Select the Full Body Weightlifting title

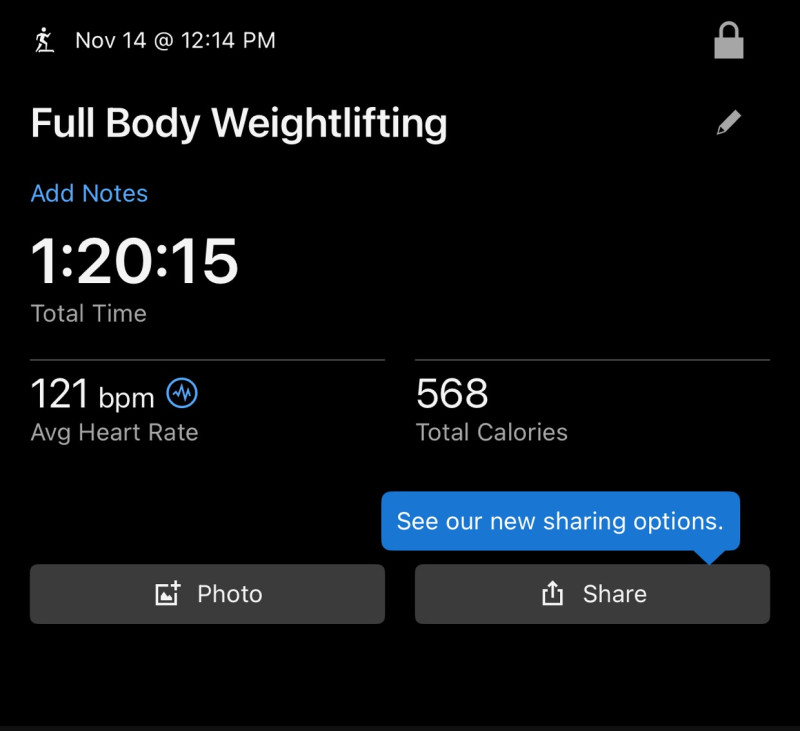(239, 122)
